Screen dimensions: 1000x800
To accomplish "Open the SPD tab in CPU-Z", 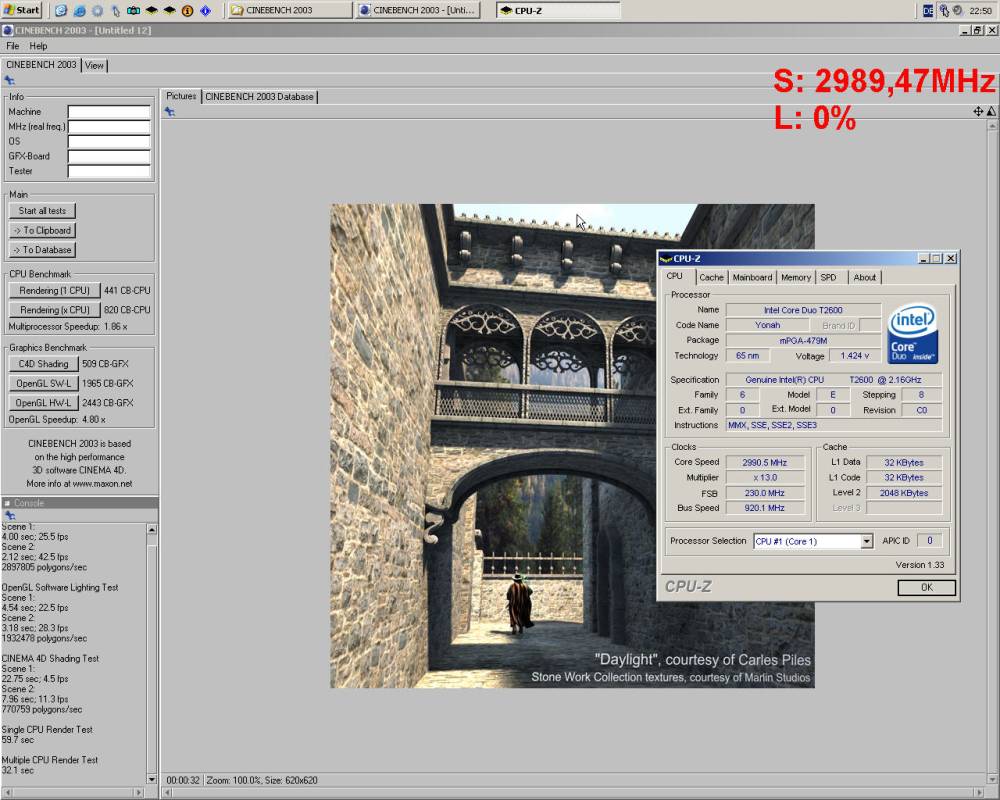I will tap(828, 277).
